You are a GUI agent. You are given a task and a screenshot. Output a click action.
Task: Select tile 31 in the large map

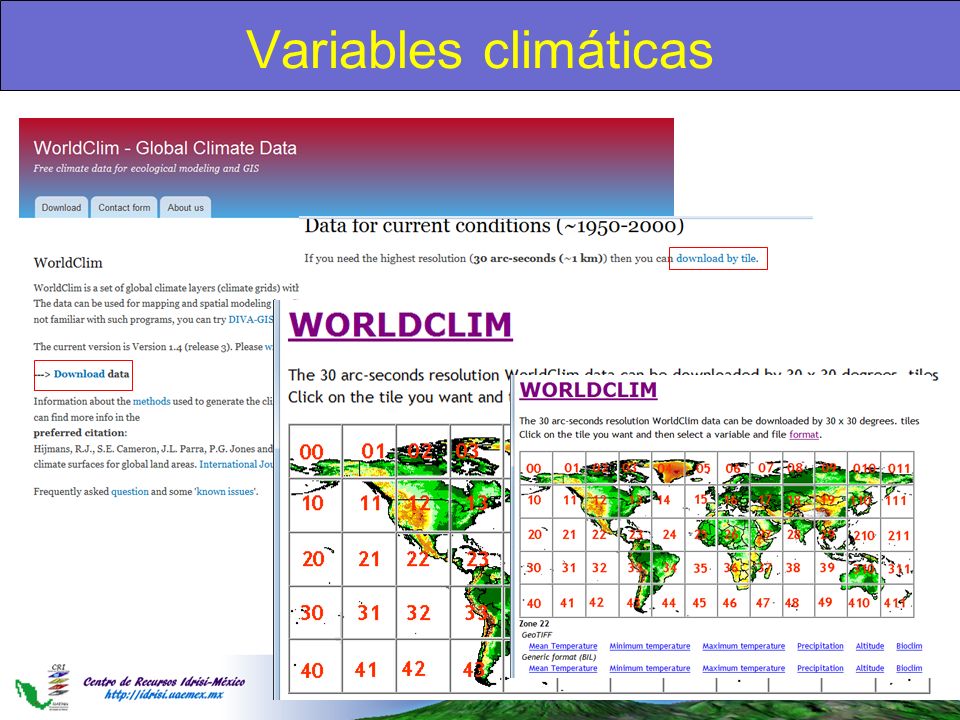click(x=369, y=613)
